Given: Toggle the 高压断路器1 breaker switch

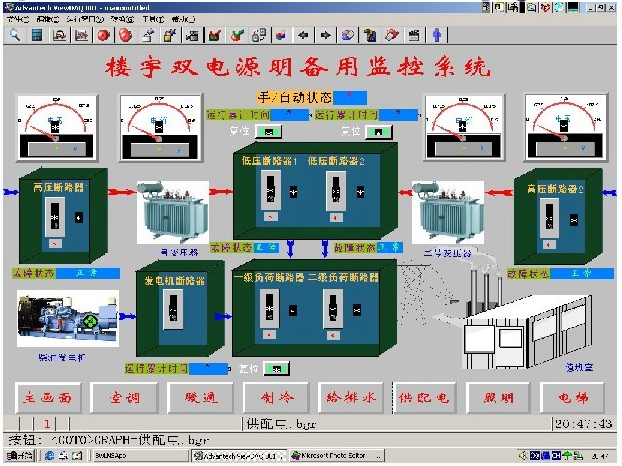Looking at the screenshot, I should 57,216.
